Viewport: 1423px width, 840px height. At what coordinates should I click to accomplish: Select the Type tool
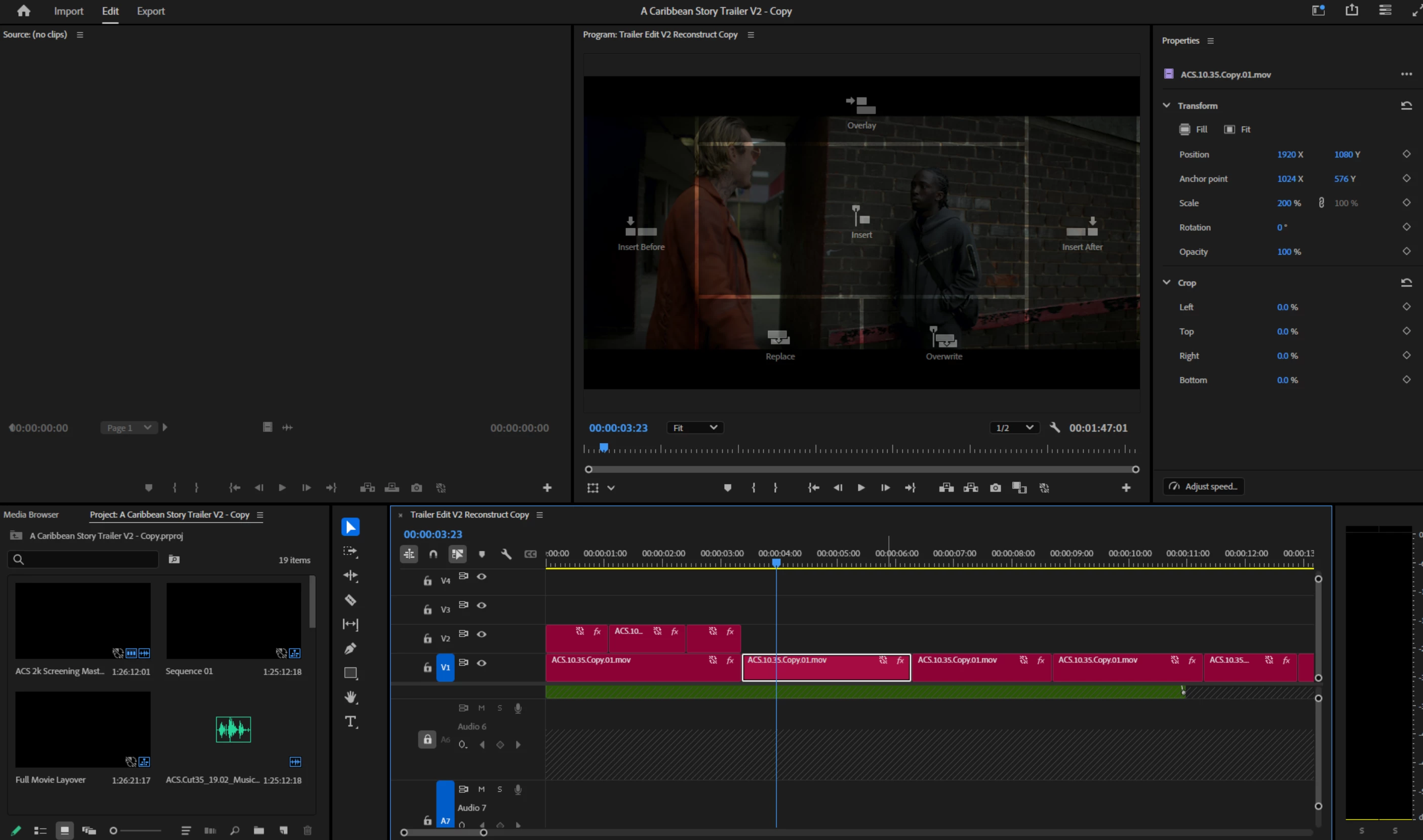coord(350,722)
